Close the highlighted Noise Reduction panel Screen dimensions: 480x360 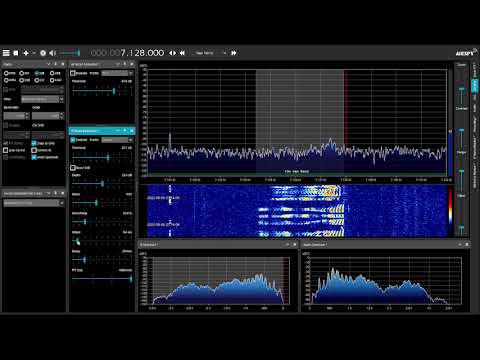(x=132, y=131)
